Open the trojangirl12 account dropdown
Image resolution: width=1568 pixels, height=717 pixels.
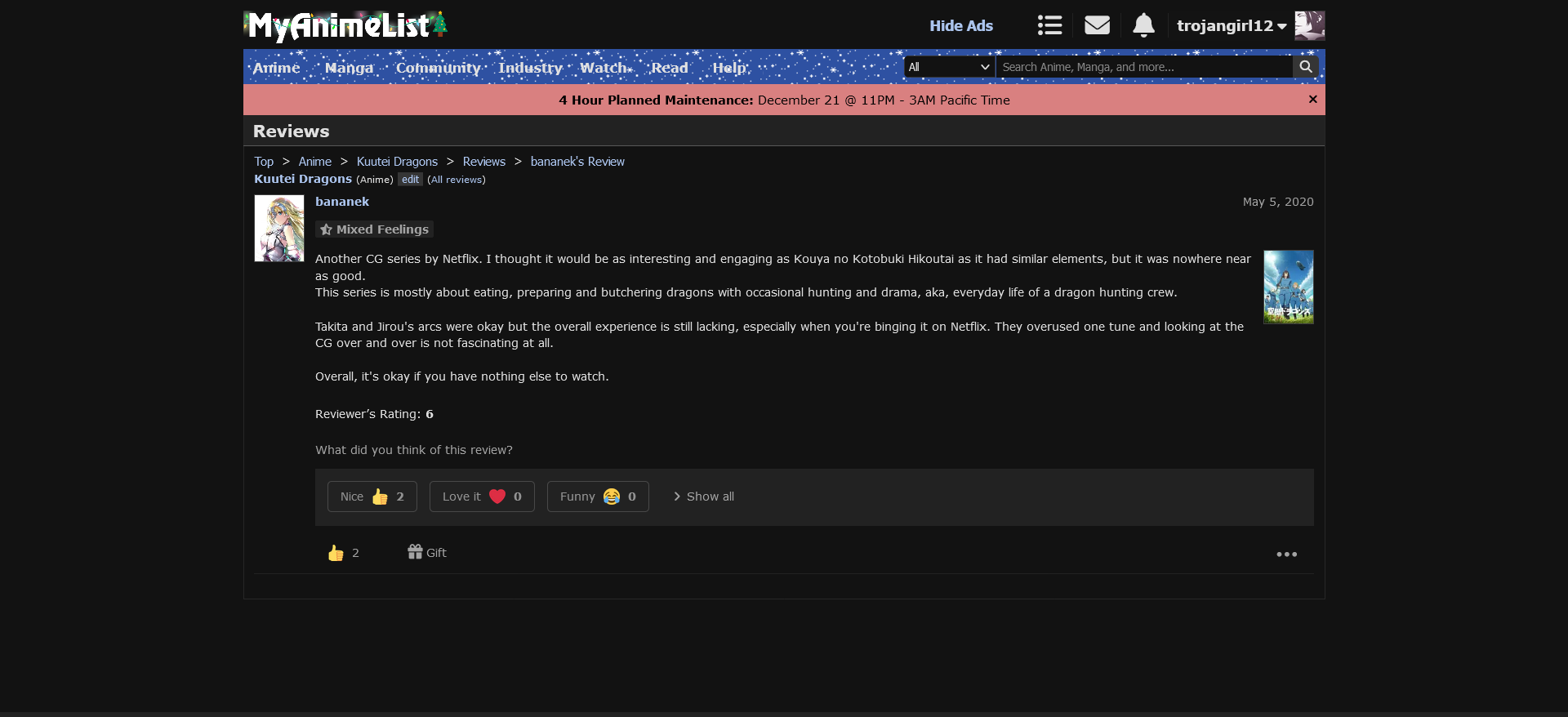1232,25
